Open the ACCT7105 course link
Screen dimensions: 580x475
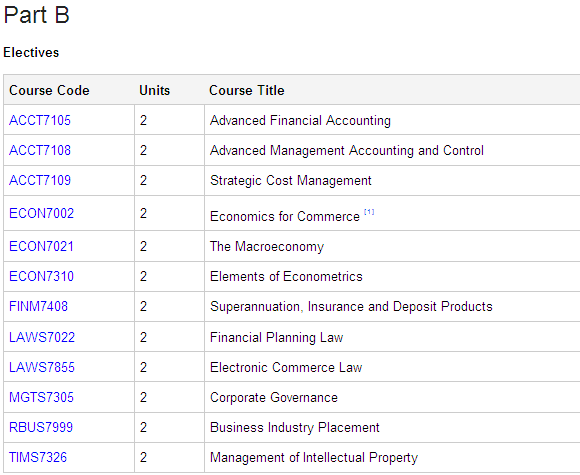40,120
